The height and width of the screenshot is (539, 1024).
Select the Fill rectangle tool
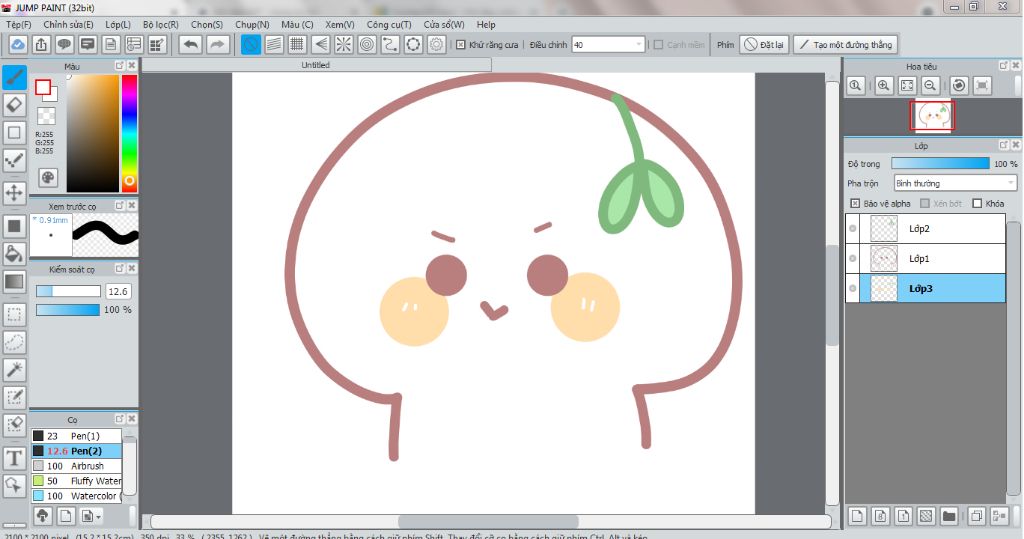14,226
